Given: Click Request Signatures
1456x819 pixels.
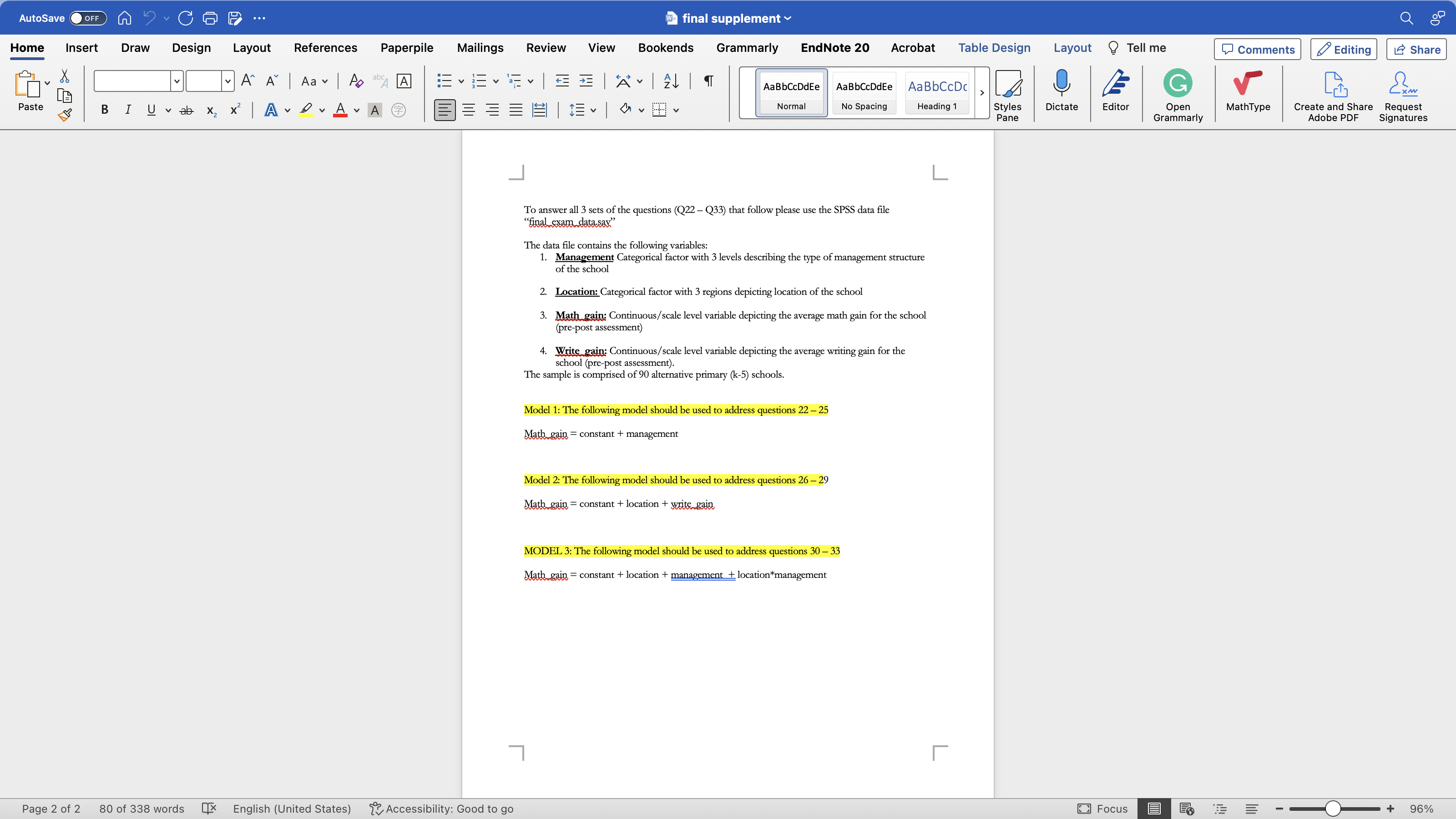Looking at the screenshot, I should [1403, 95].
